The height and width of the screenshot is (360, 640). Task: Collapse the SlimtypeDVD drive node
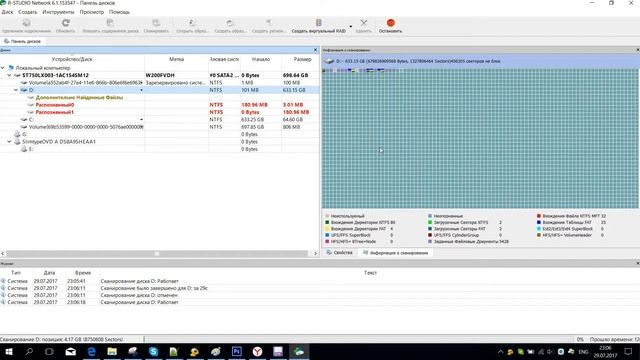9,142
